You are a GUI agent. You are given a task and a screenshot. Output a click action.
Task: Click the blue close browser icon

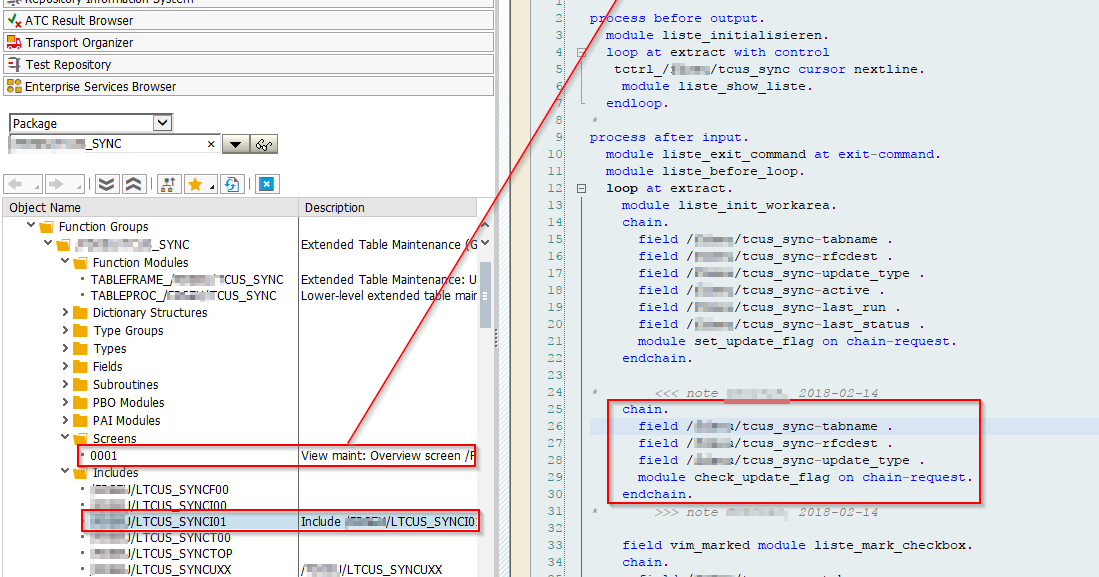(265, 184)
